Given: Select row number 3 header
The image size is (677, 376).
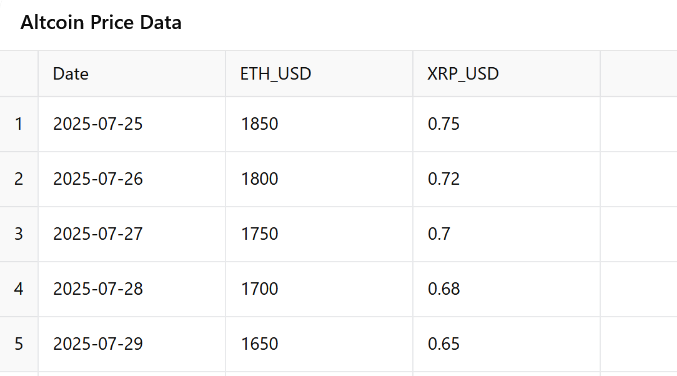Looking at the screenshot, I should (19, 234).
